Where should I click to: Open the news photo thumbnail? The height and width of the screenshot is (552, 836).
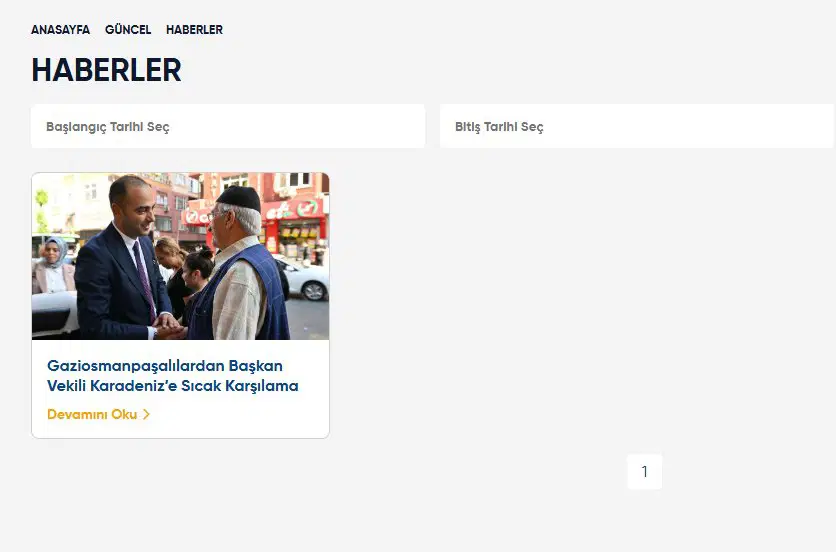click(180, 256)
